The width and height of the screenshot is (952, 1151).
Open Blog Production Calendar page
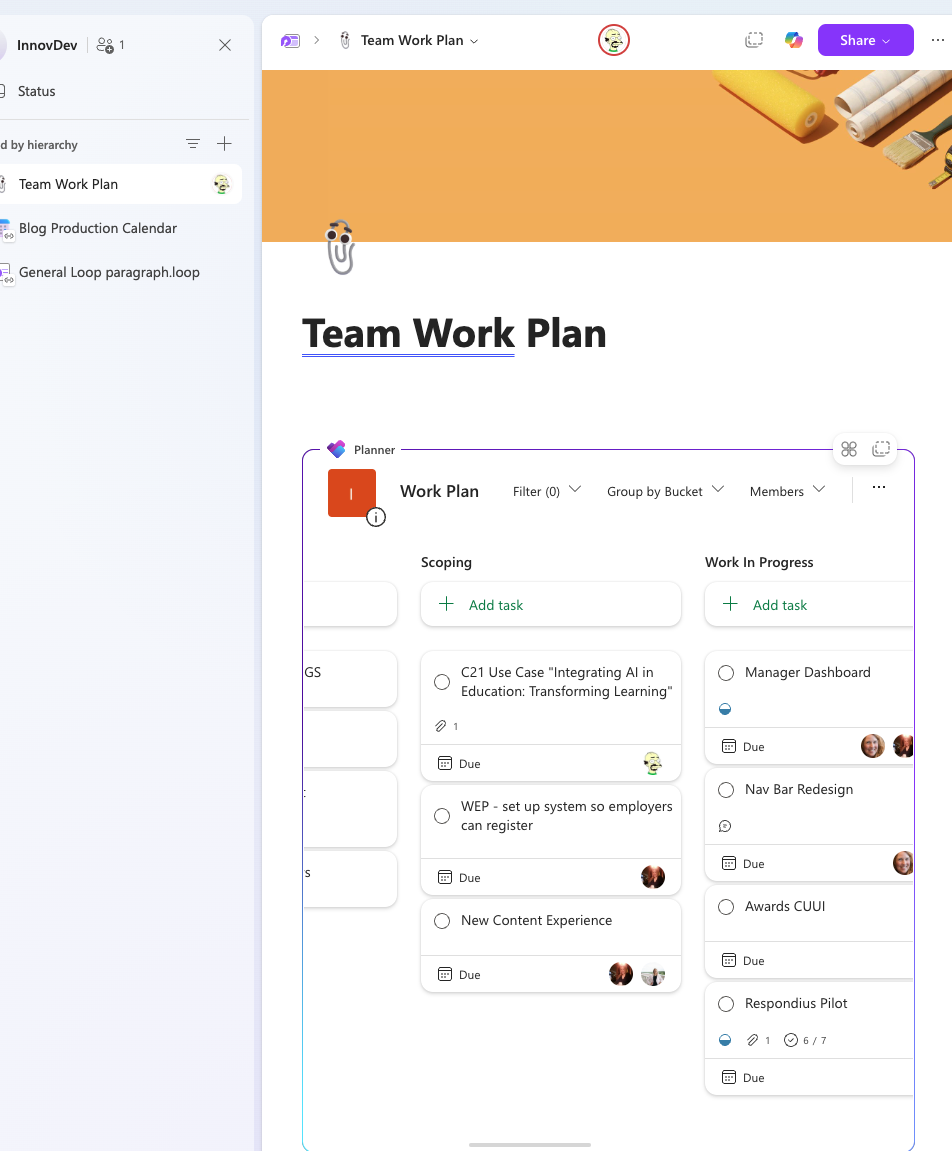tap(98, 228)
